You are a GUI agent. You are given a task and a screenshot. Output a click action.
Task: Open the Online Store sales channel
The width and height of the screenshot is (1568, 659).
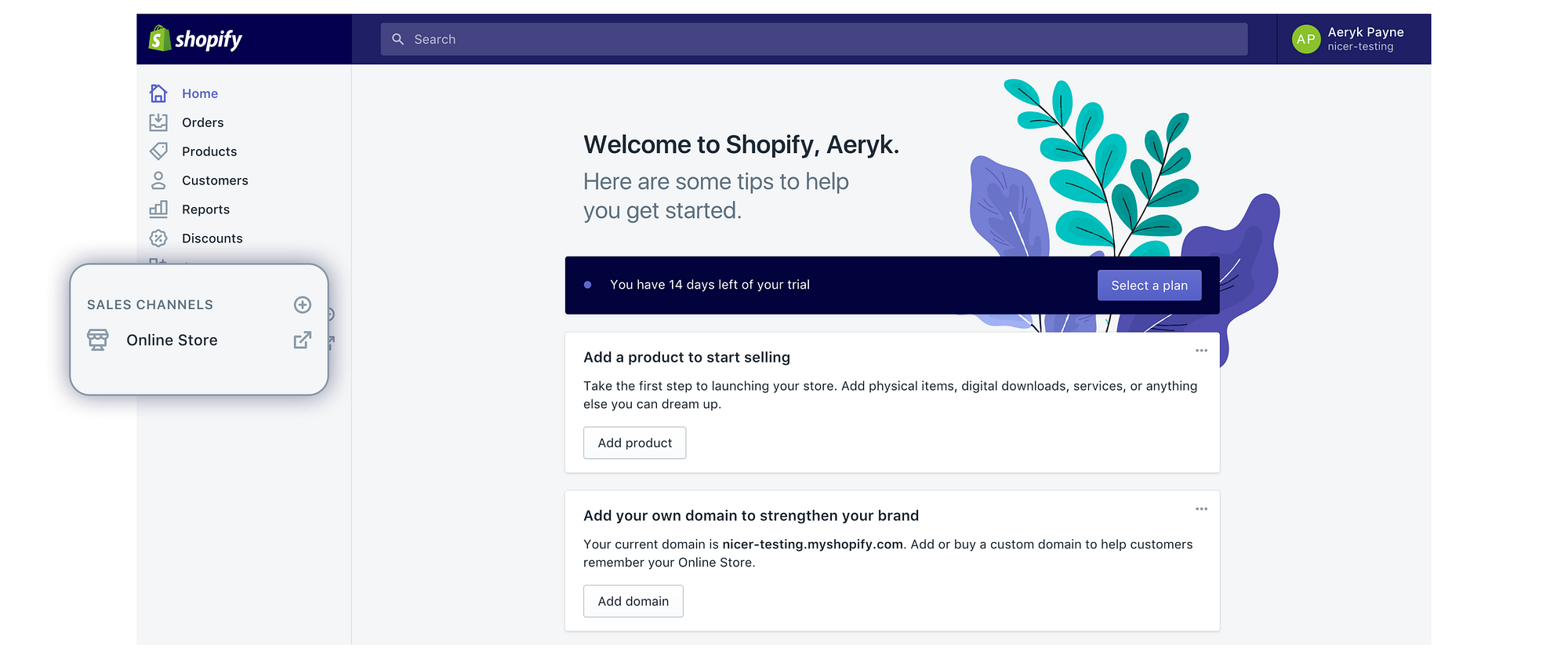172,340
